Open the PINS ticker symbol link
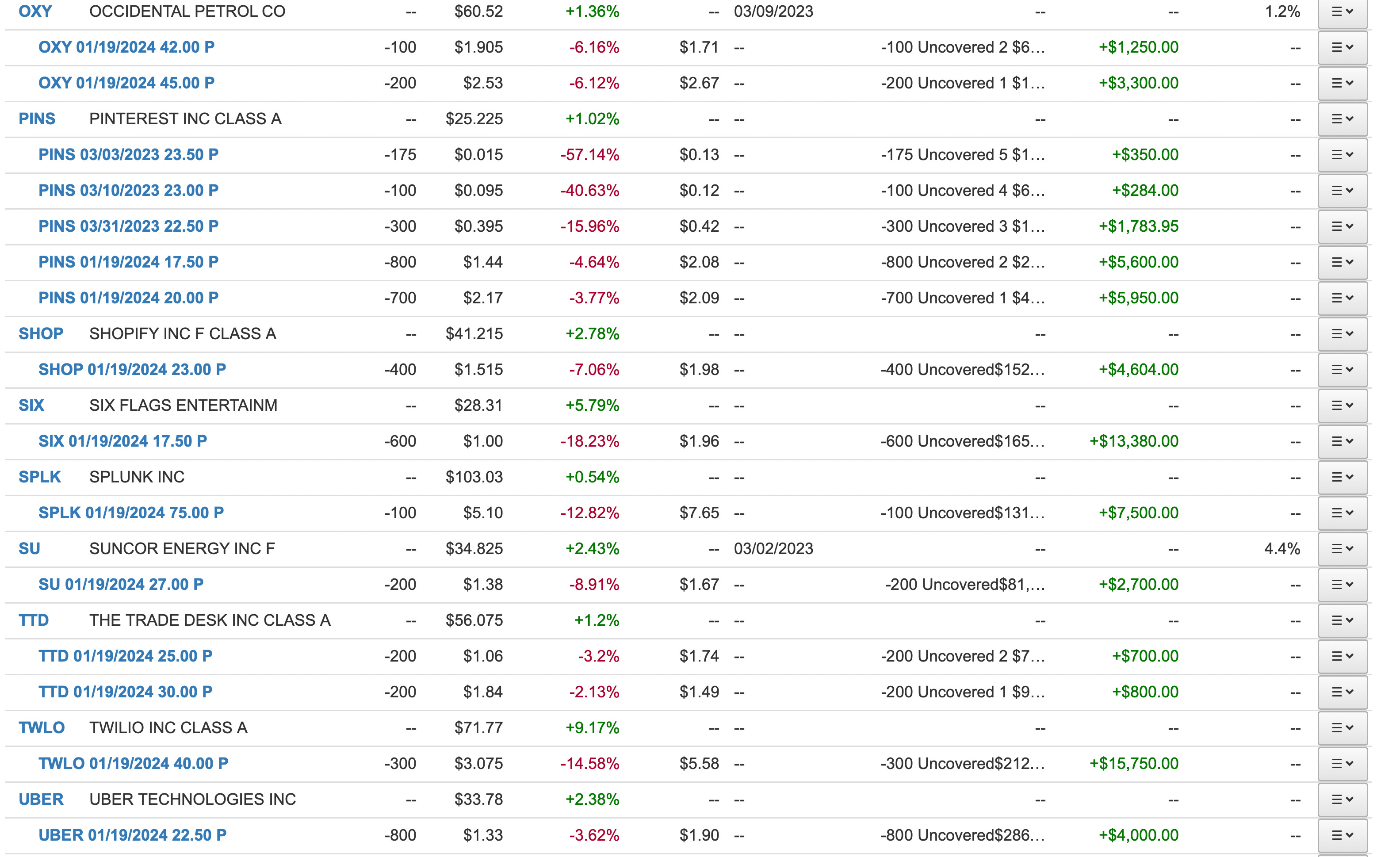1400x857 pixels. 37,119
